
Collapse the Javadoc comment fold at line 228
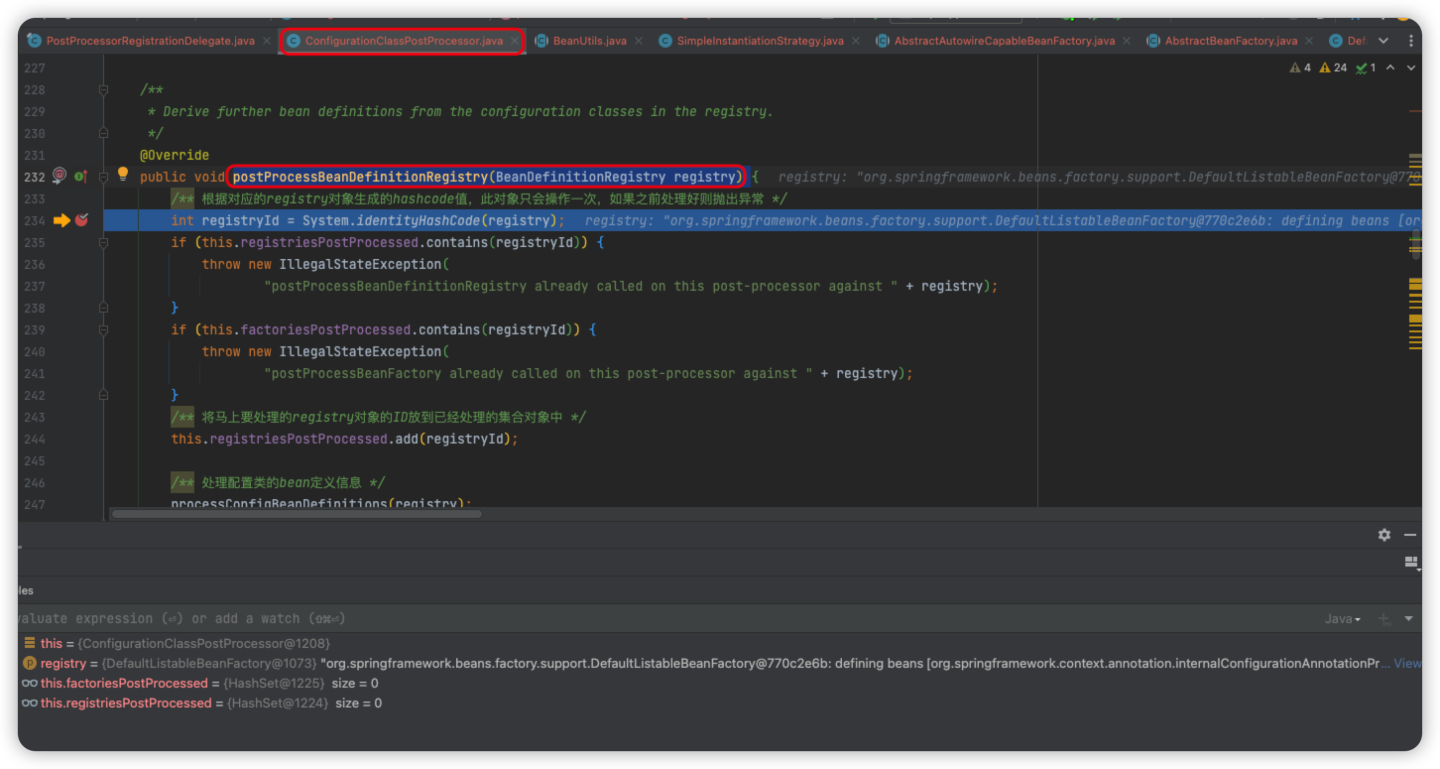coord(103,90)
